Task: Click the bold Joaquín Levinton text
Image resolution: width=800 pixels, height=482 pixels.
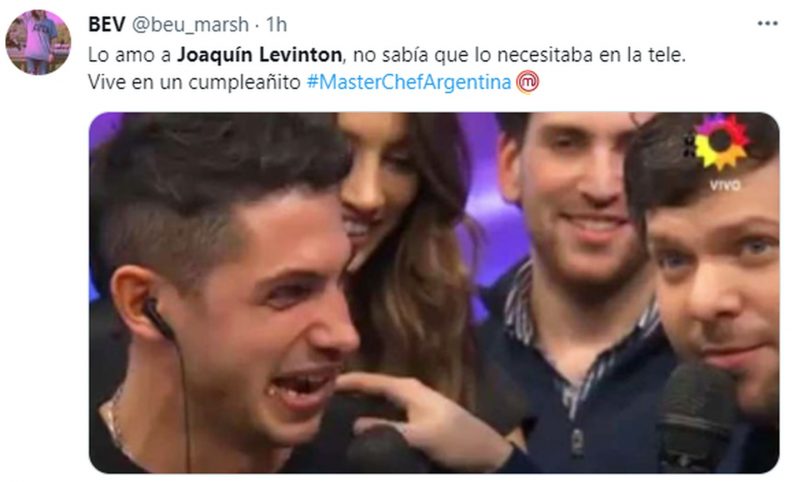Action: (x=259, y=55)
